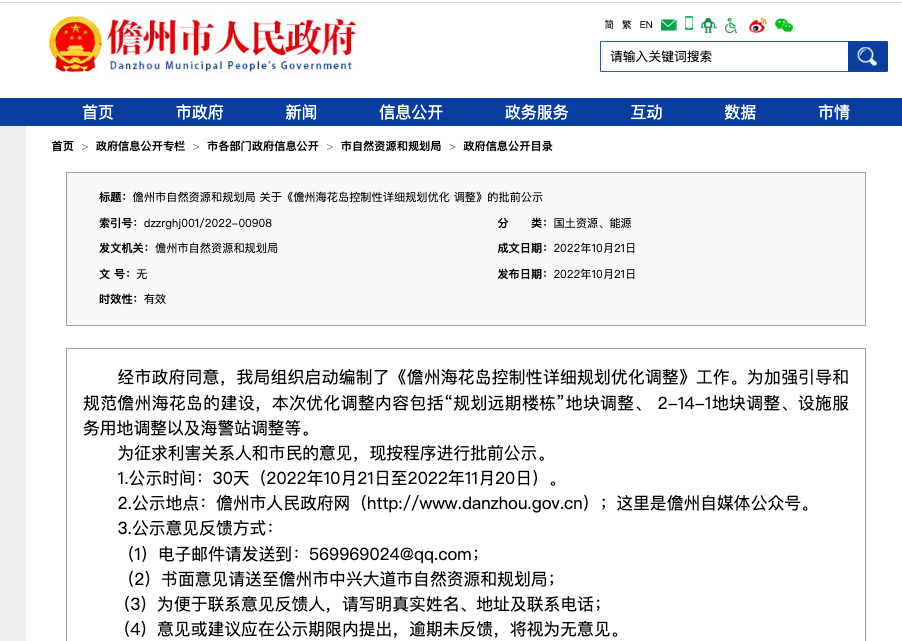Screen dimensions: 902x641
Task: Open 市情 navigation menu
Action: tap(834, 112)
